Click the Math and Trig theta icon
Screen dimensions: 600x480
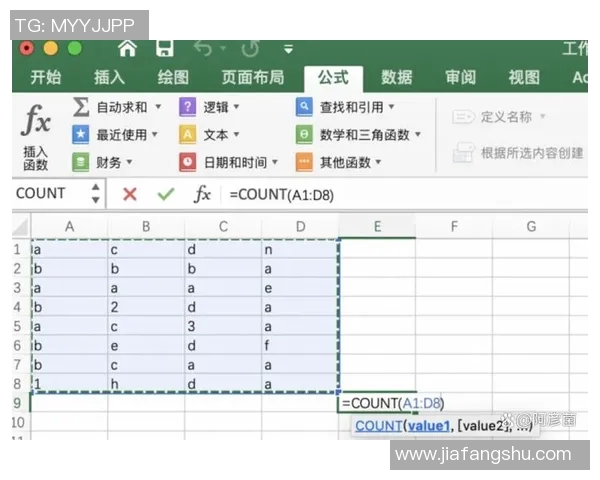(x=304, y=134)
